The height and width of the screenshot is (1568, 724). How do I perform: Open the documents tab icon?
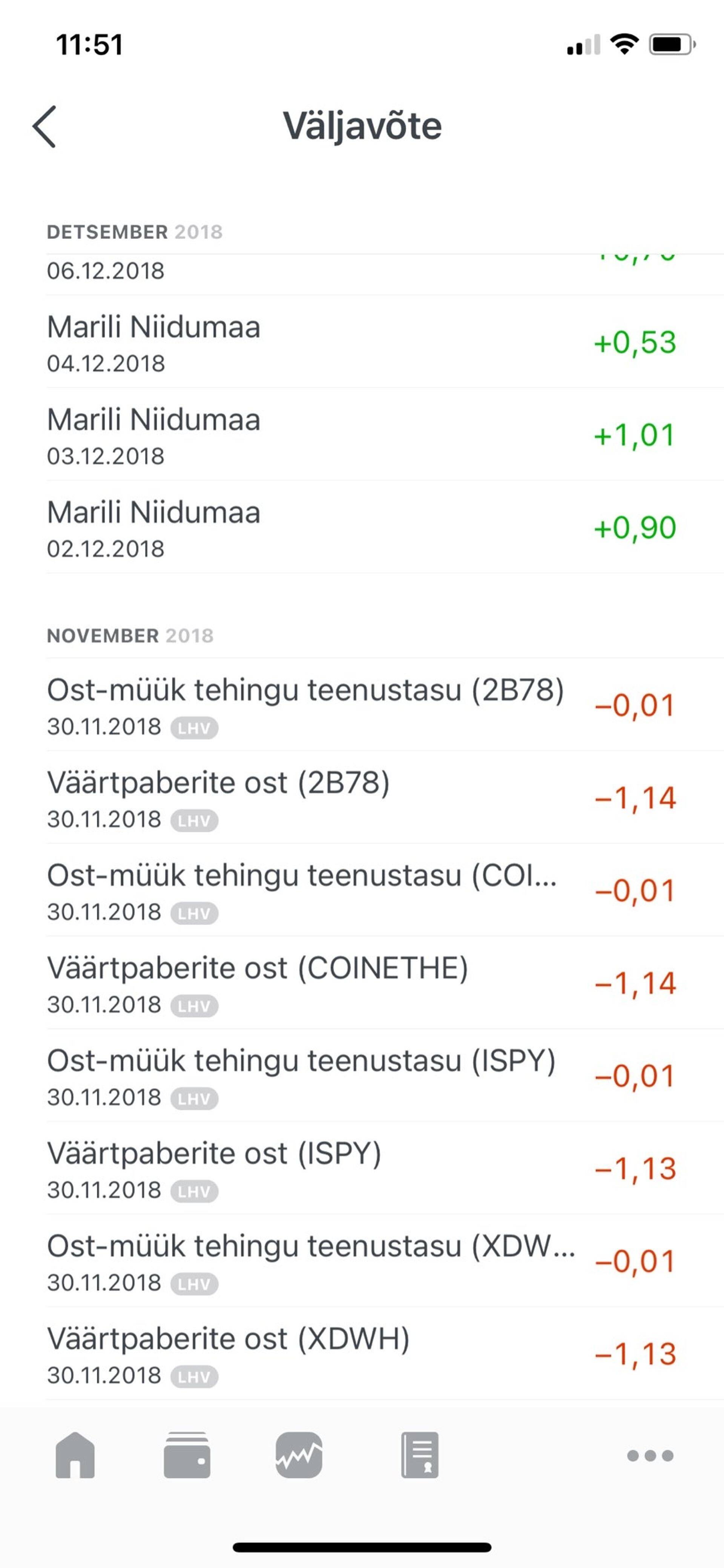420,1455
